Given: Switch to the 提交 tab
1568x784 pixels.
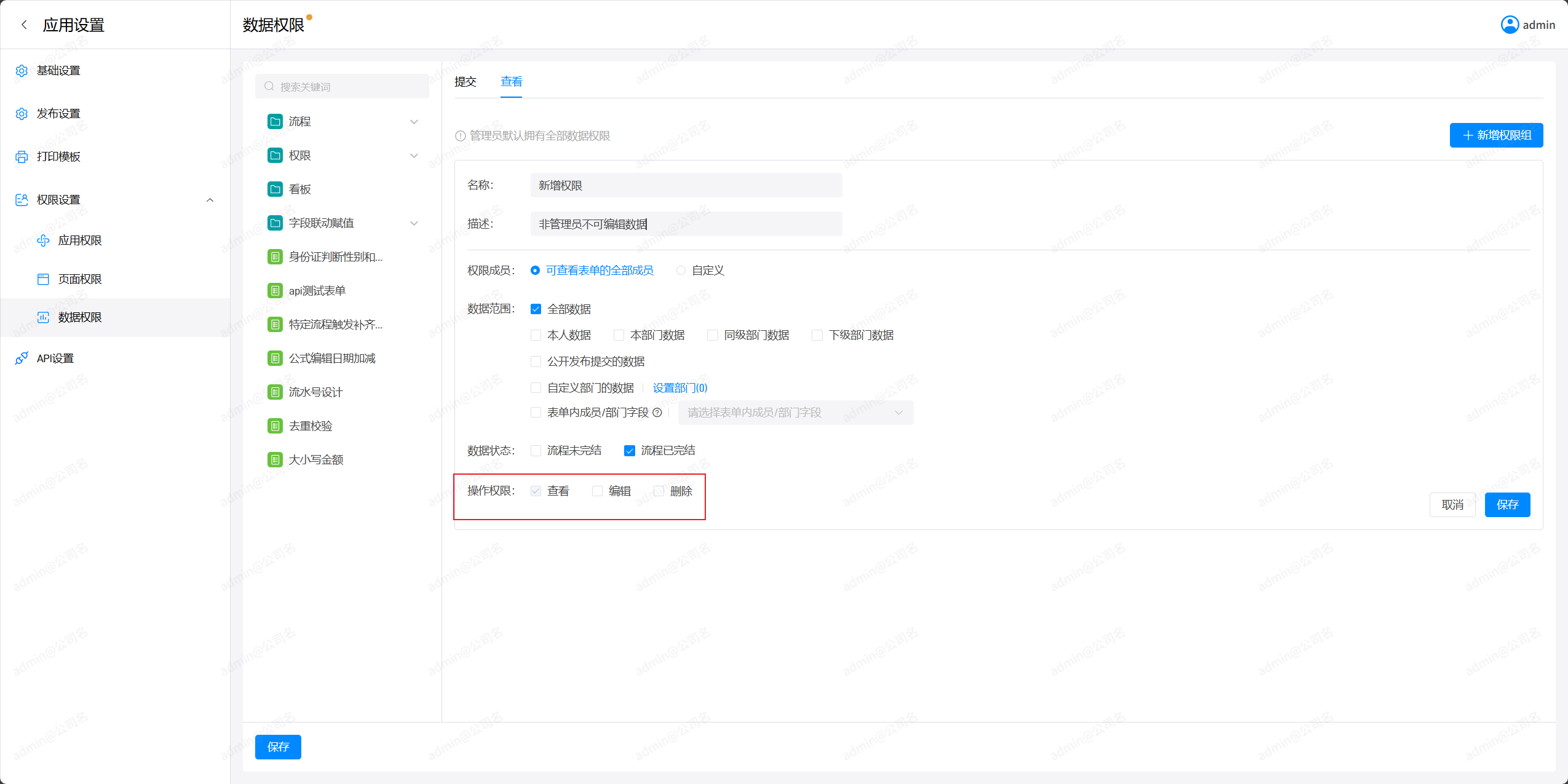Looking at the screenshot, I should (465, 82).
